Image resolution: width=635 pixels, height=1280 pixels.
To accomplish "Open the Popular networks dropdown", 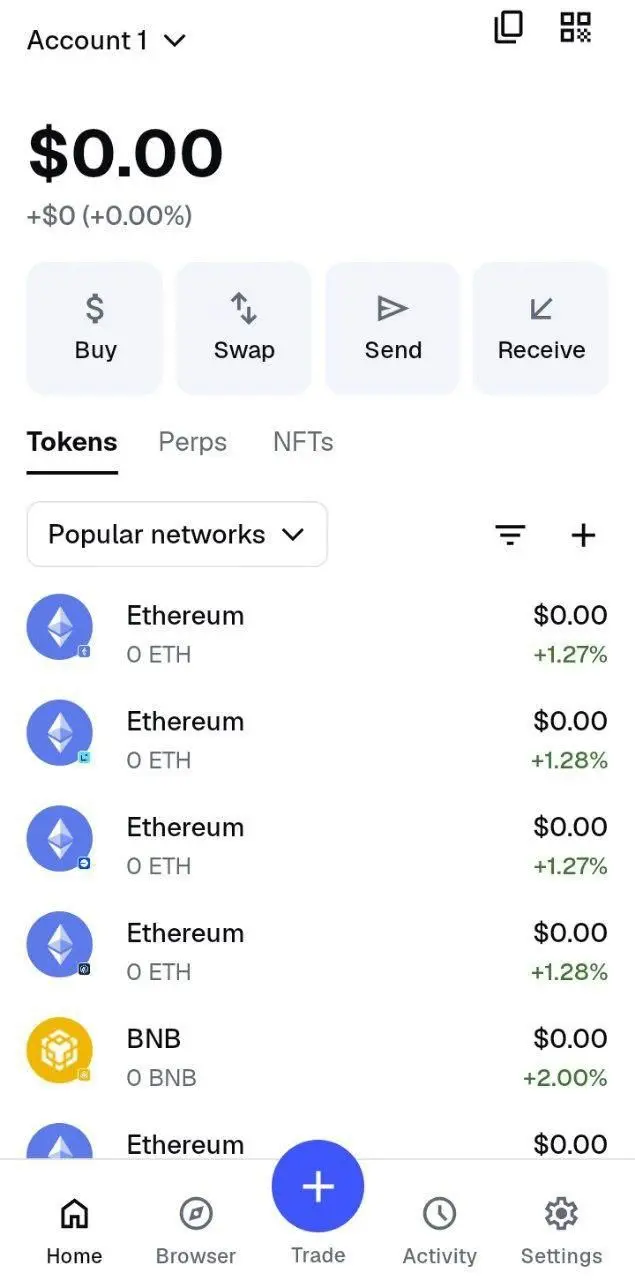I will click(x=177, y=534).
